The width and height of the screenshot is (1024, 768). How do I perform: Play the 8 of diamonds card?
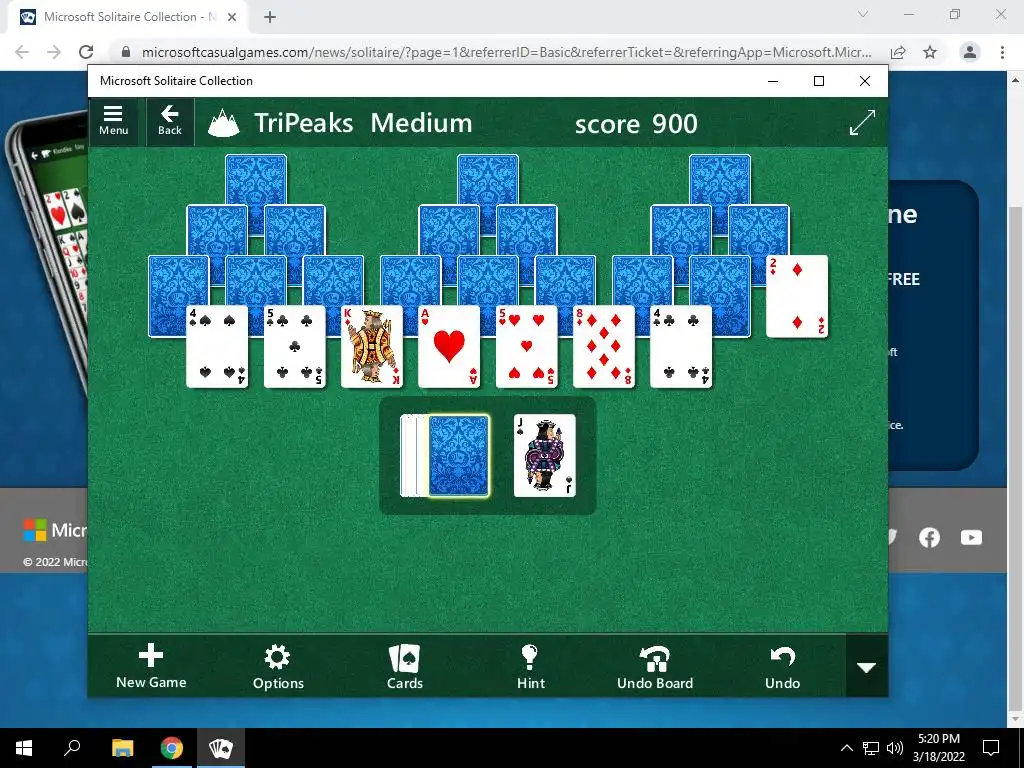click(604, 347)
